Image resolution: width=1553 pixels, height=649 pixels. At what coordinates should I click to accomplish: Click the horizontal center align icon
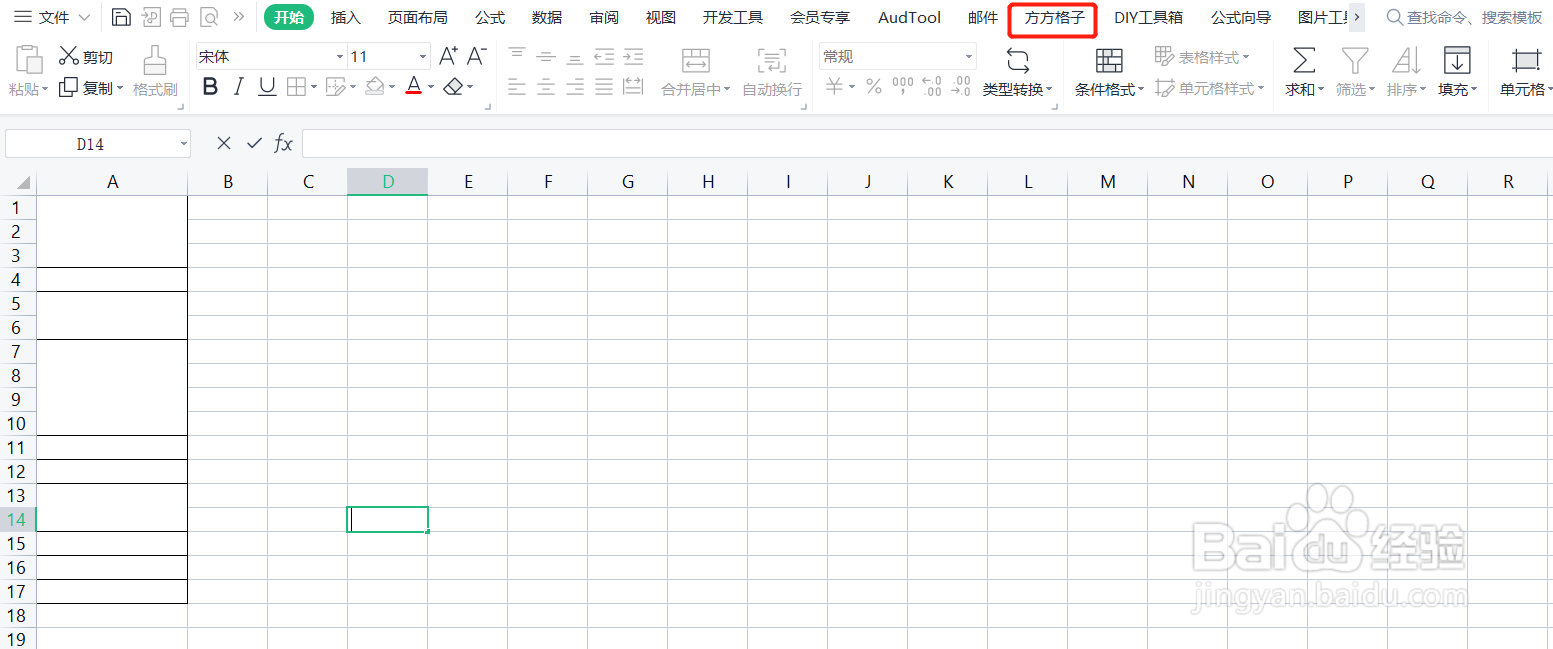546,87
